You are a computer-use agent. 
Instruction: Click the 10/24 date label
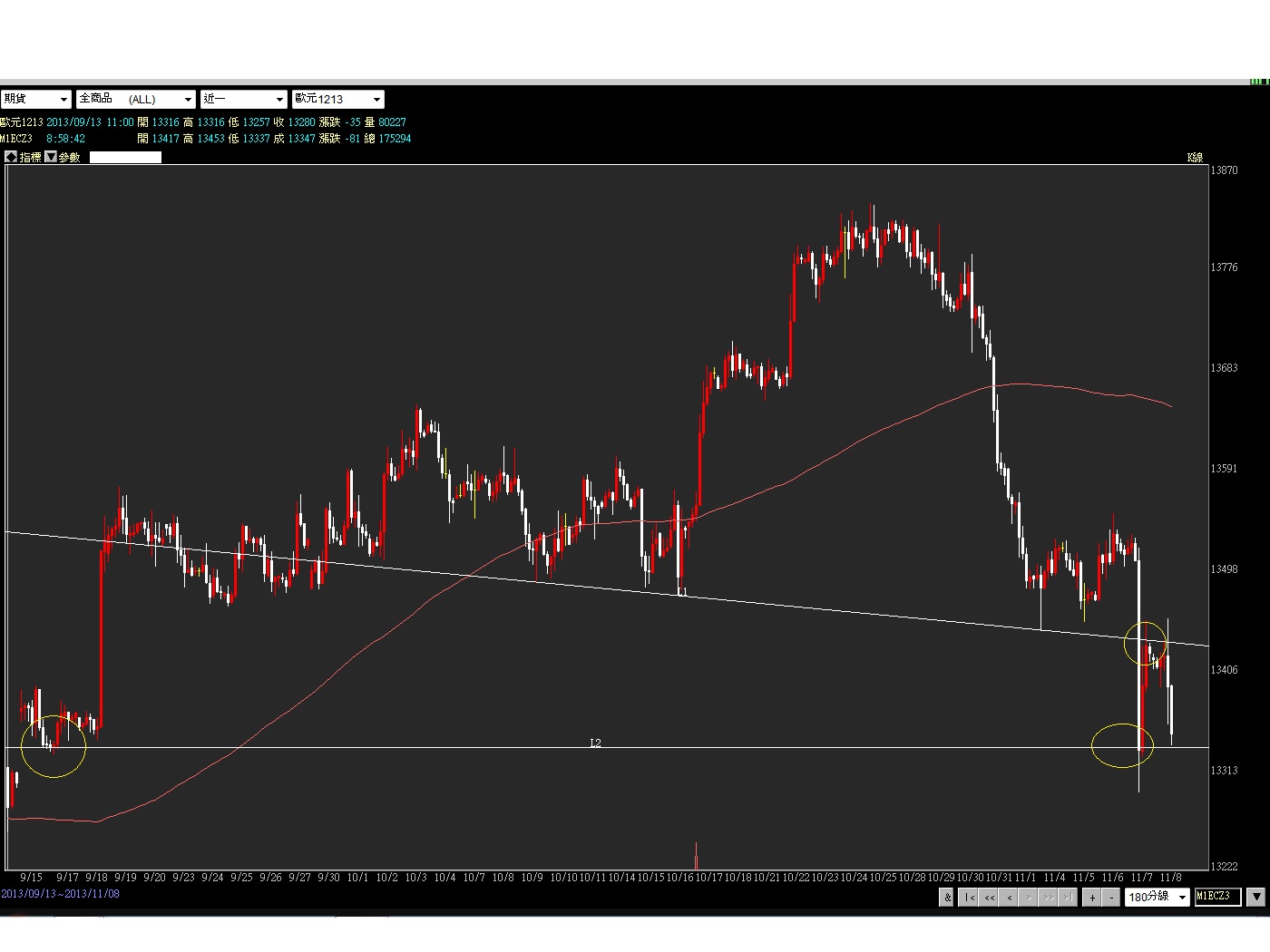[x=854, y=878]
